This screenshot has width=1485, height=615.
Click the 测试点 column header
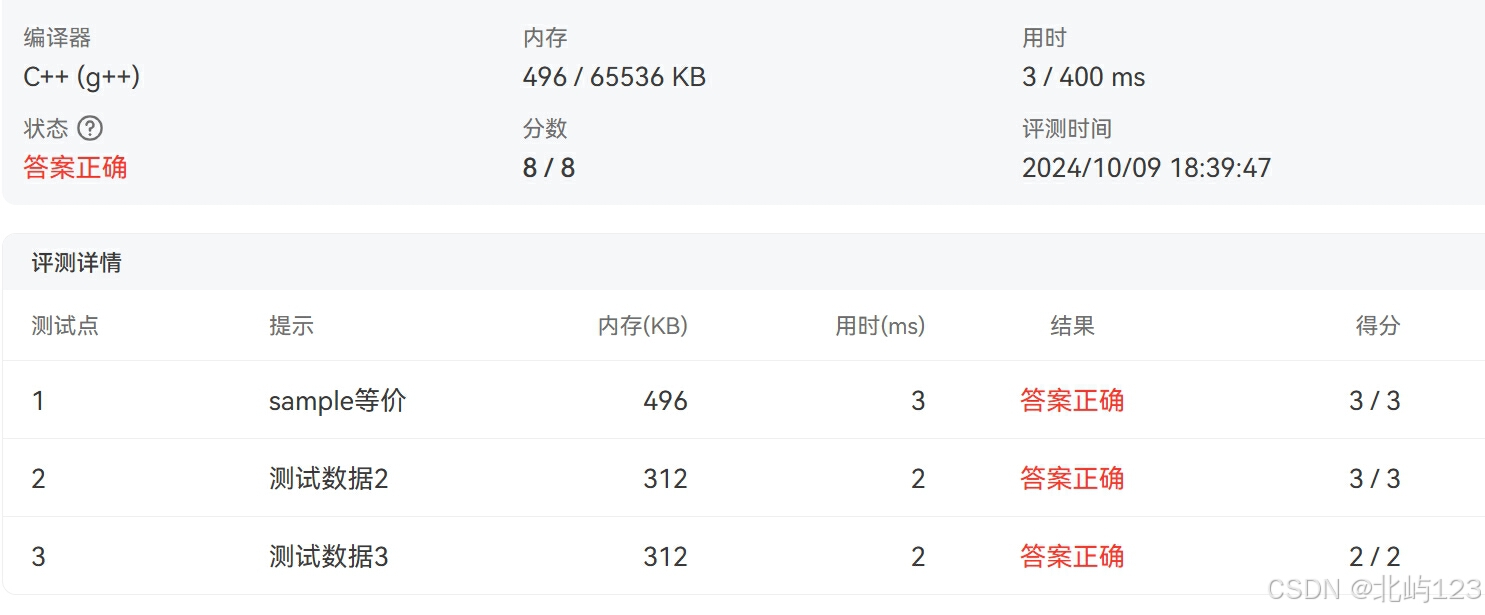pos(64,325)
